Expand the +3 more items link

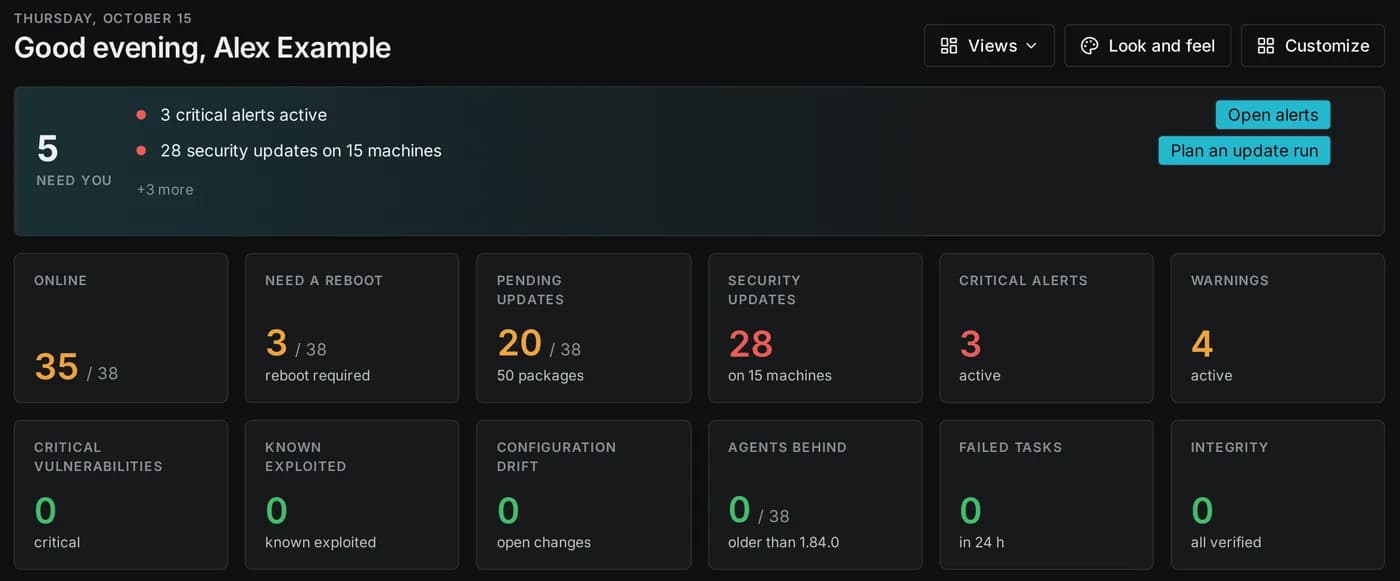[x=165, y=189]
